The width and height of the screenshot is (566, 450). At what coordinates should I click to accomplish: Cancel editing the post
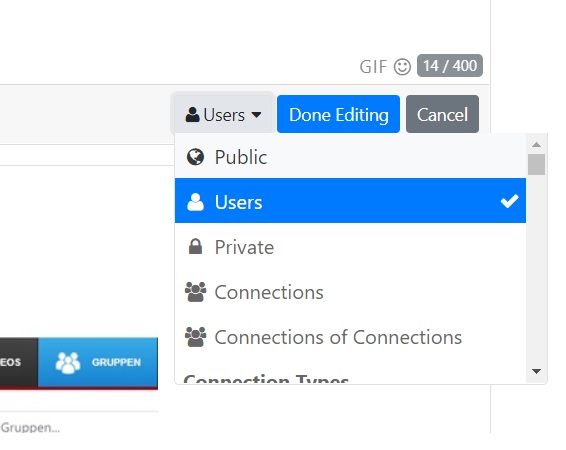[x=442, y=114]
